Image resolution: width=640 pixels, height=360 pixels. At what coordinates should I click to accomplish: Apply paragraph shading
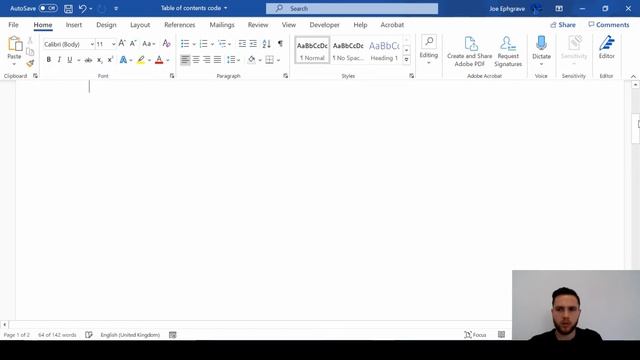pyautogui.click(x=251, y=60)
